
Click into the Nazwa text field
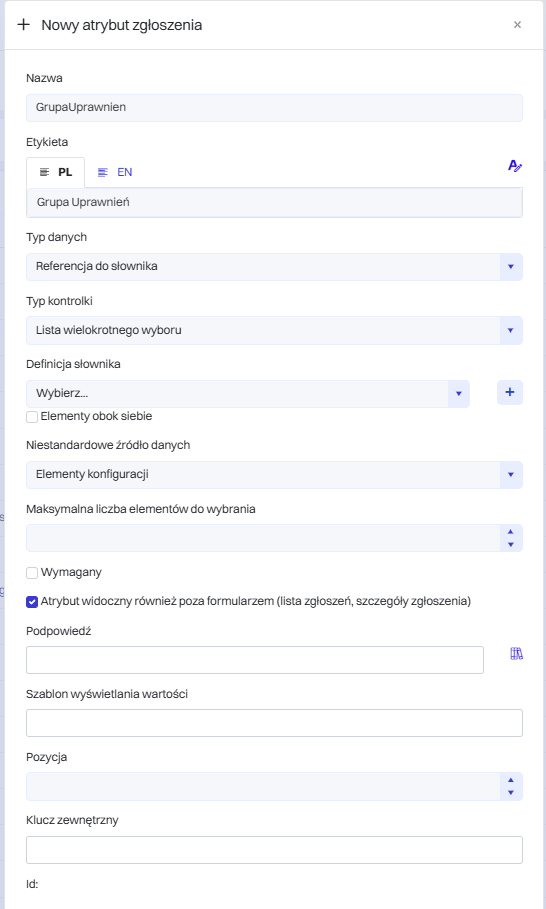pos(274,108)
